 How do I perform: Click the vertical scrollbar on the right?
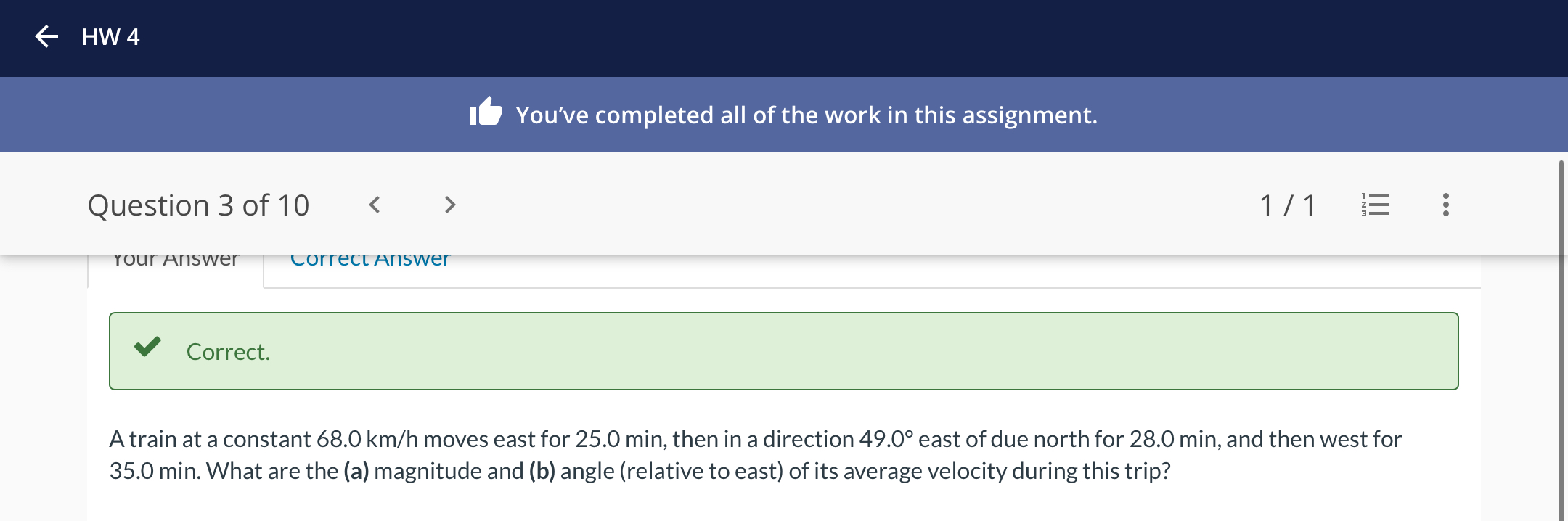coord(1561,340)
